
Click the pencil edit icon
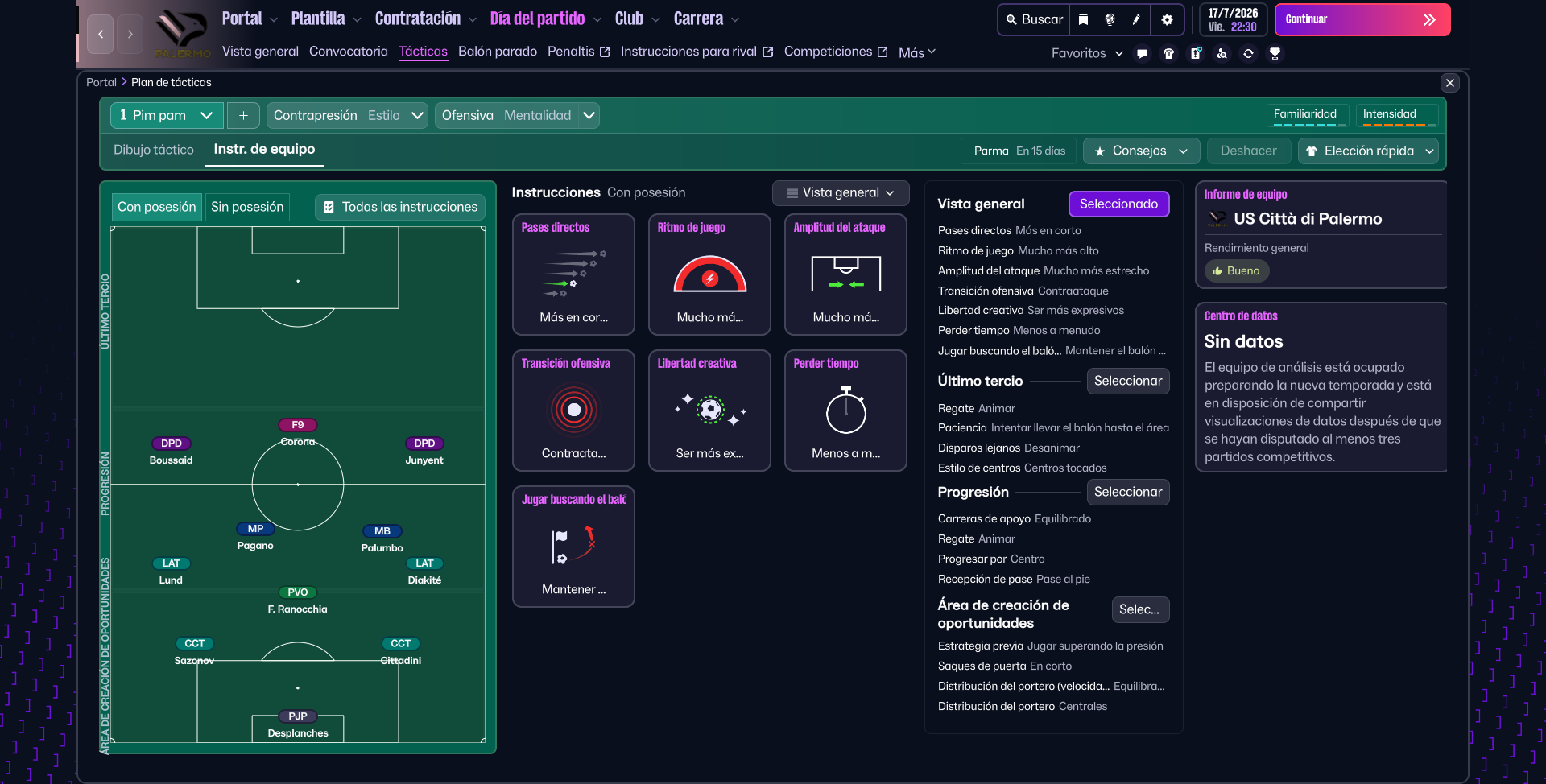click(x=1136, y=20)
